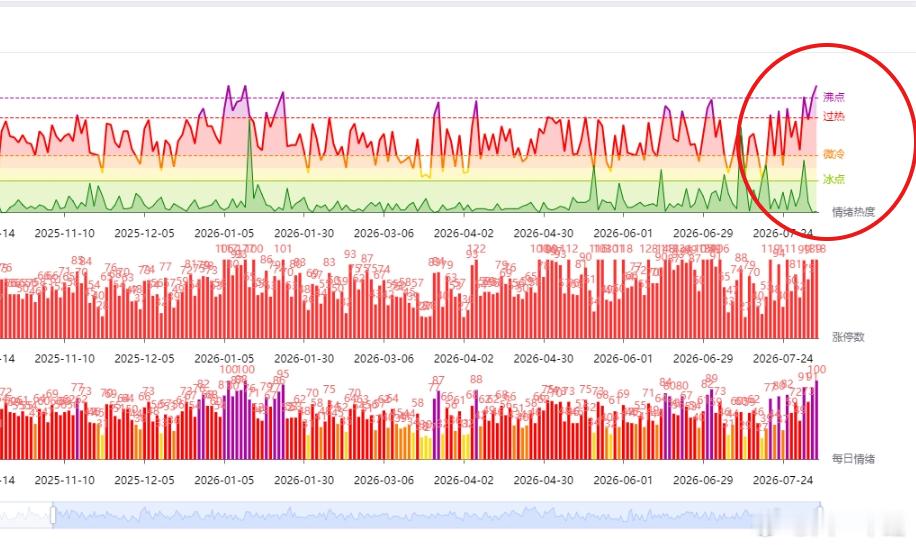Click 2026-01-05 date under the 情绪热度 chart
Image resolution: width=916 pixels, height=546 pixels.
coord(224,233)
